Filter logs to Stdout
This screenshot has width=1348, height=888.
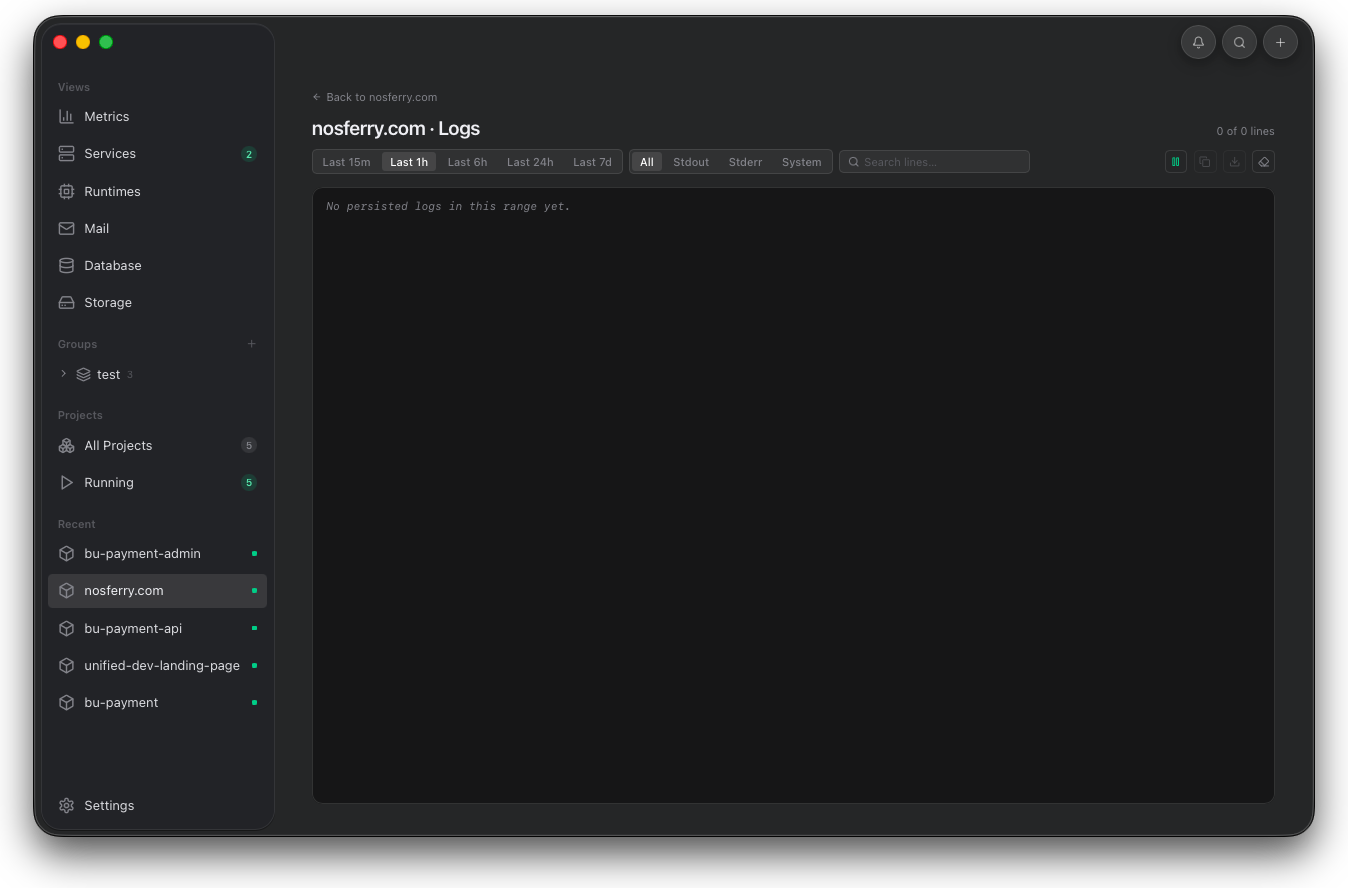691,162
